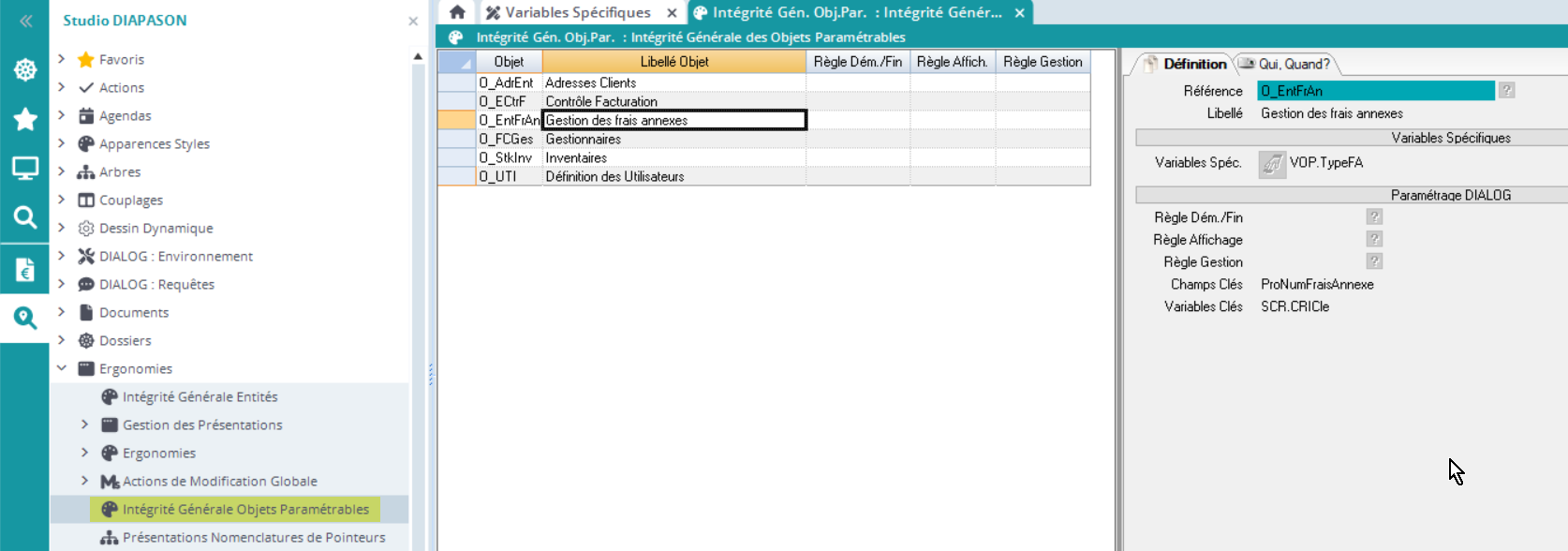This screenshot has height=551, width=1568.
Task: Expand the Favoris tree node
Action: tap(62, 59)
